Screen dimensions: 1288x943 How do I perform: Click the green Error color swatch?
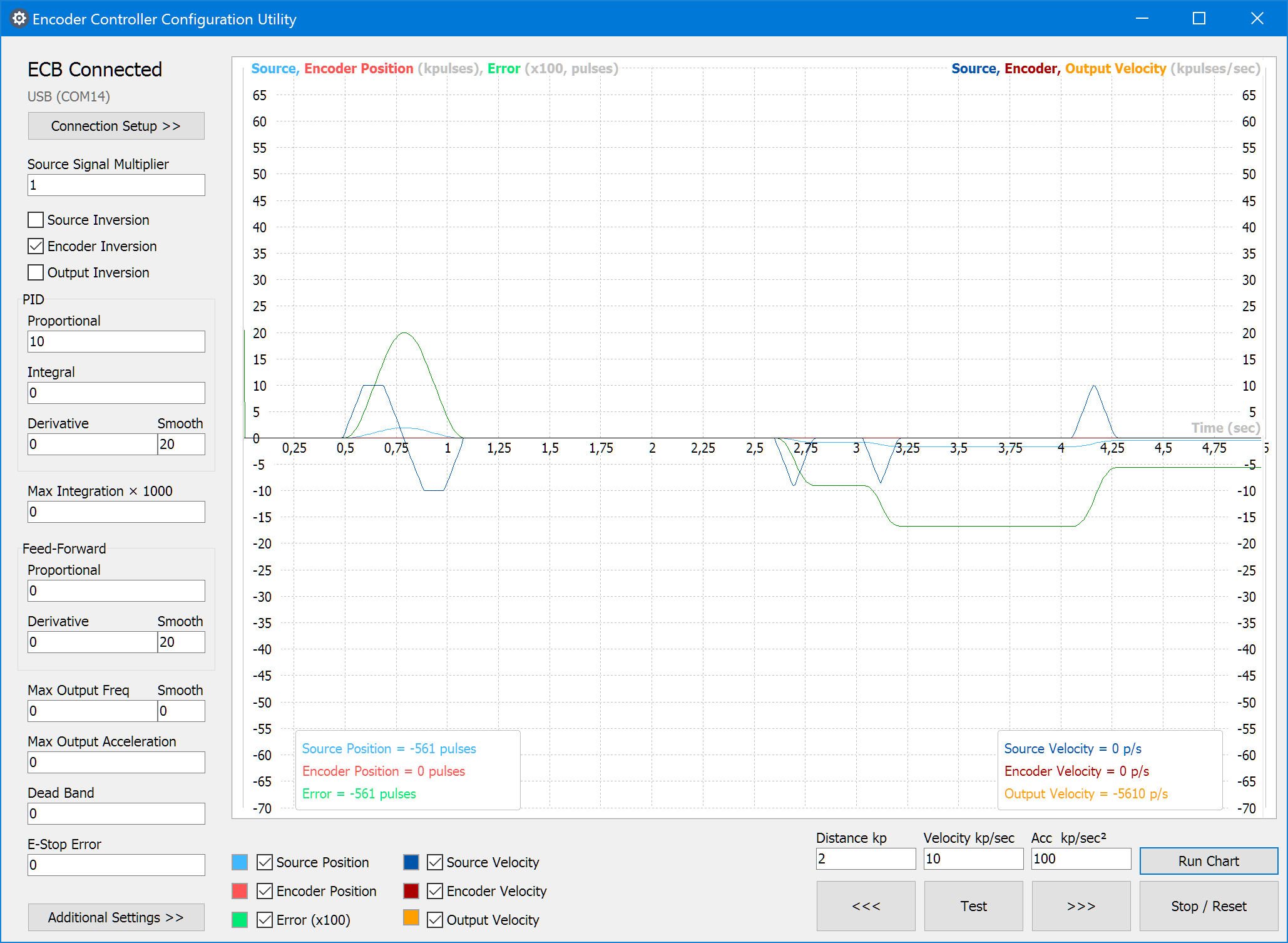[x=240, y=920]
